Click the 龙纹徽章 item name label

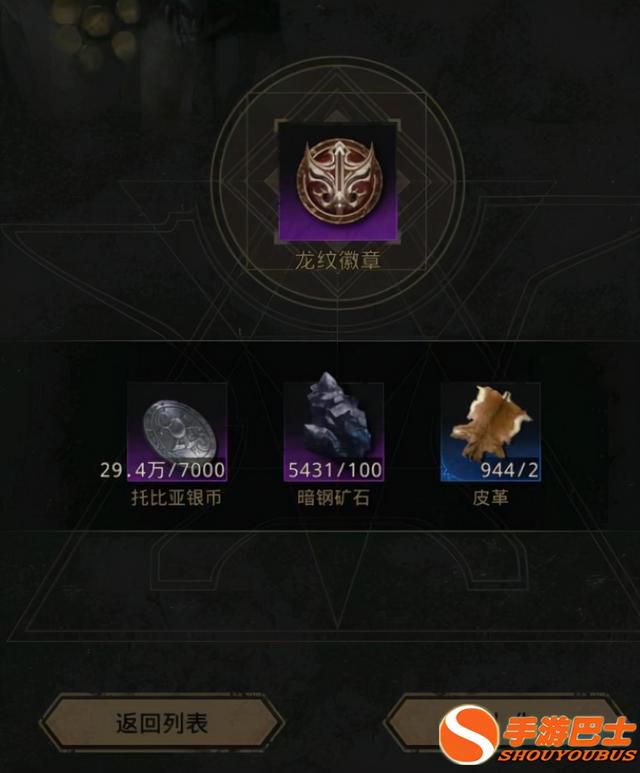[x=338, y=261]
